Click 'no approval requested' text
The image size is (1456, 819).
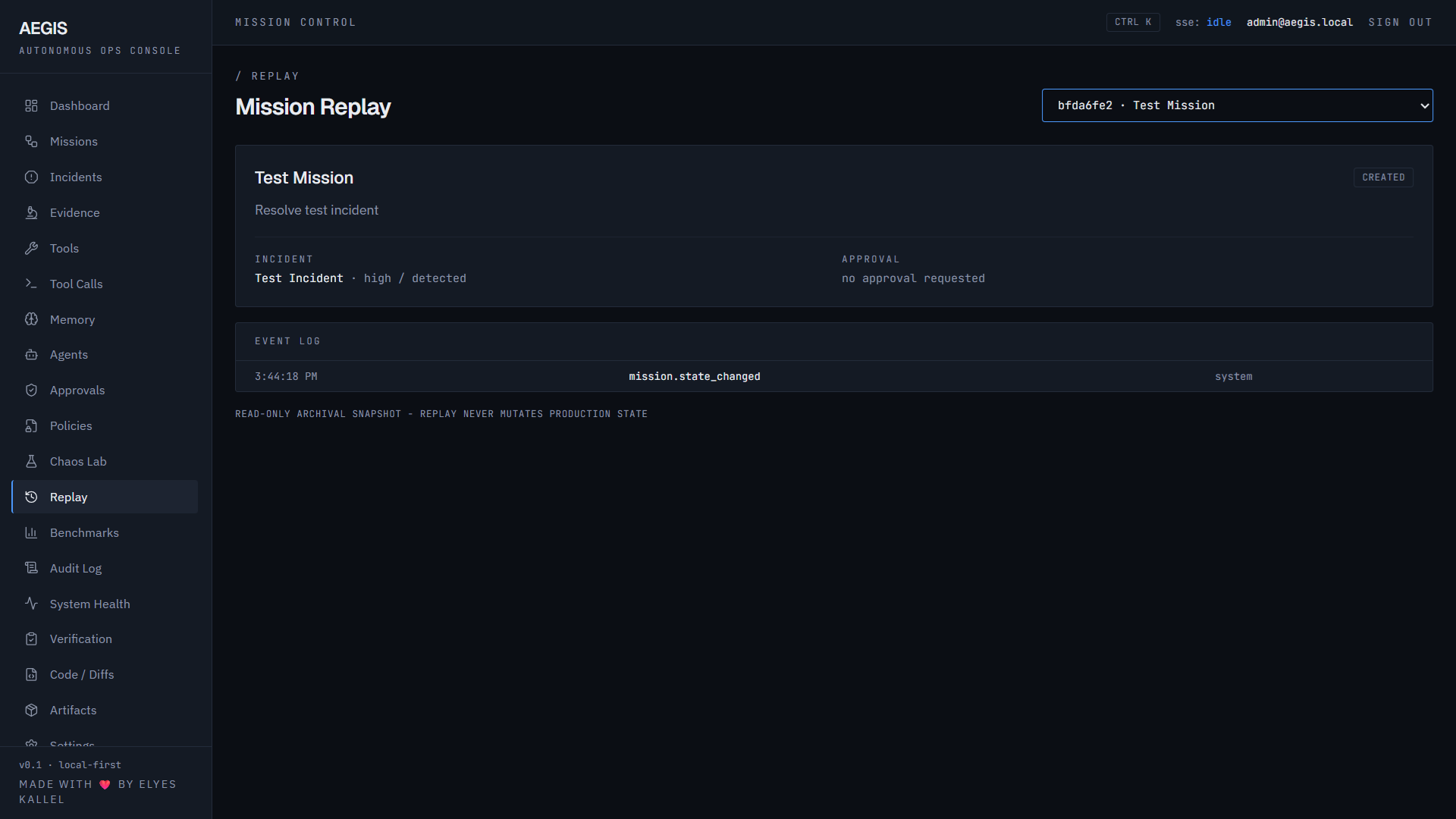(x=913, y=278)
